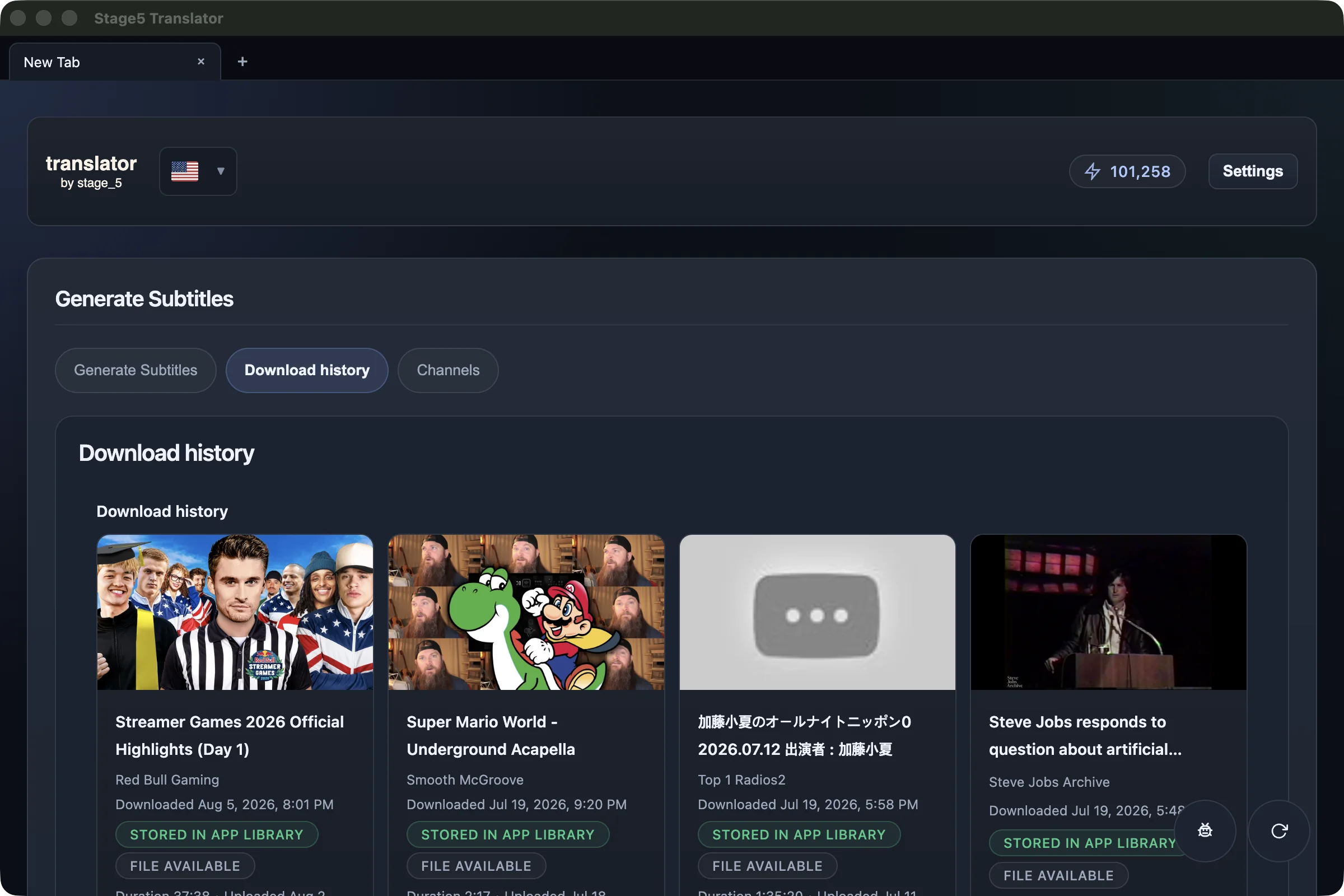The image size is (1344, 896).
Task: Close the New Tab tab
Action: coord(200,62)
